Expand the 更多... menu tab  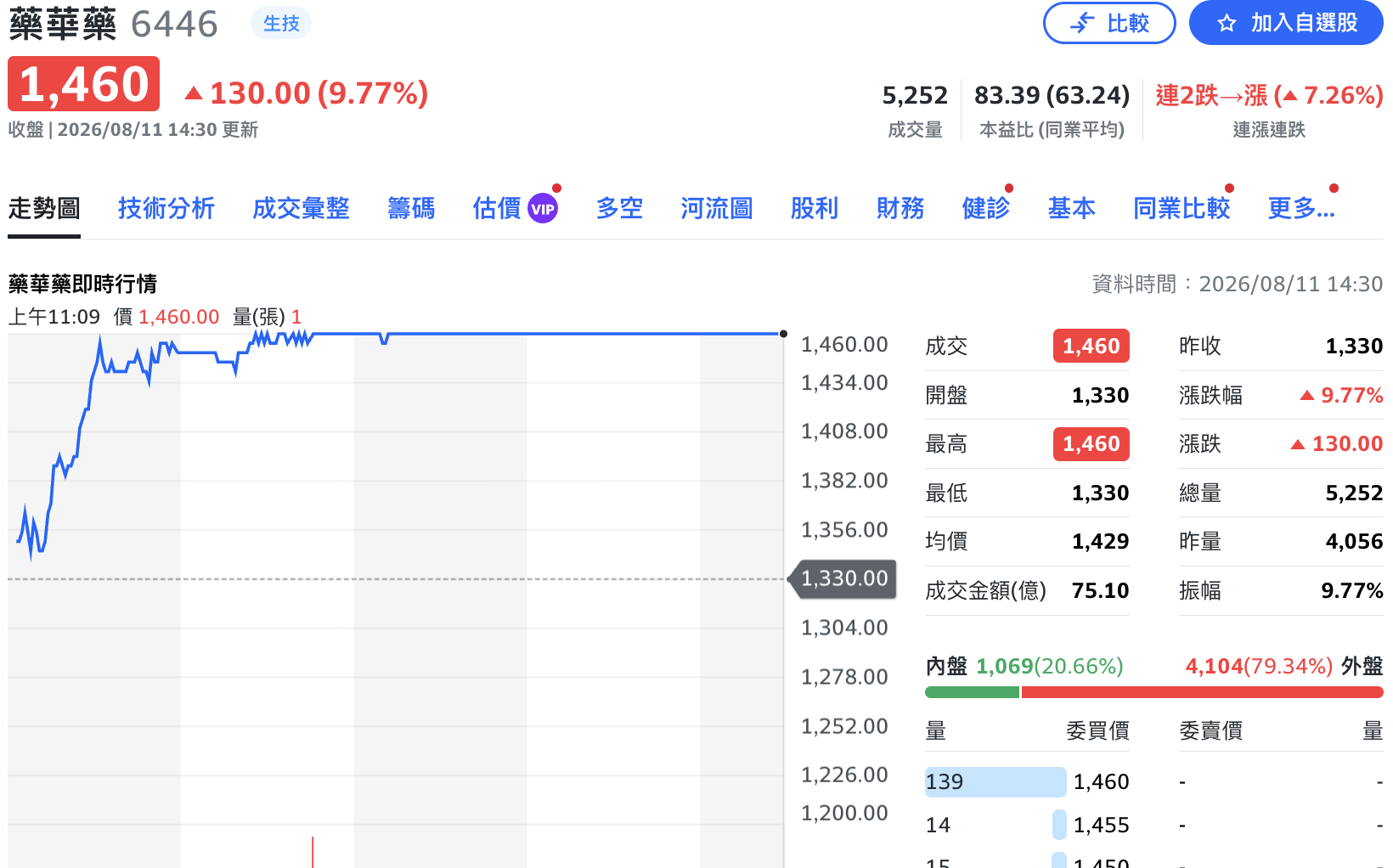[x=1301, y=208]
